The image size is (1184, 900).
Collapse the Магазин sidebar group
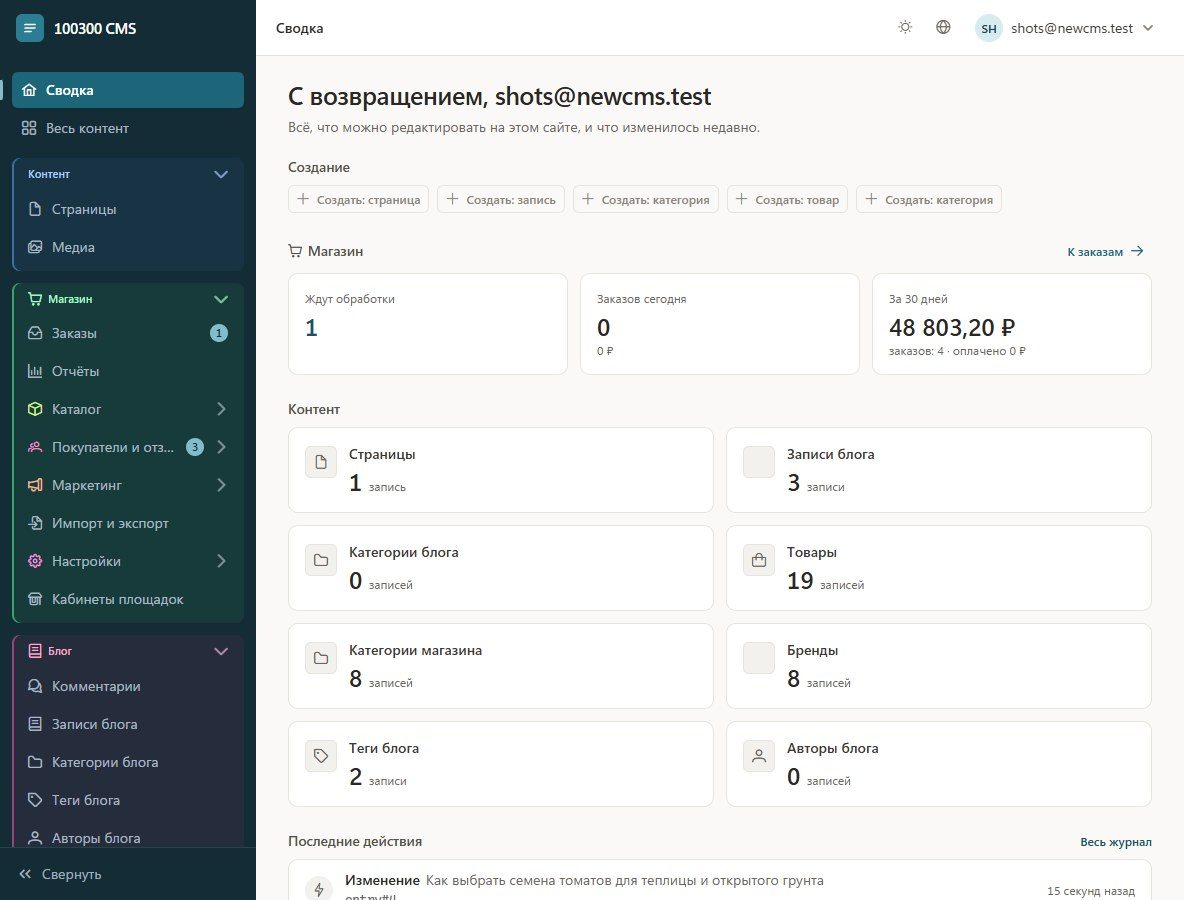(220, 299)
